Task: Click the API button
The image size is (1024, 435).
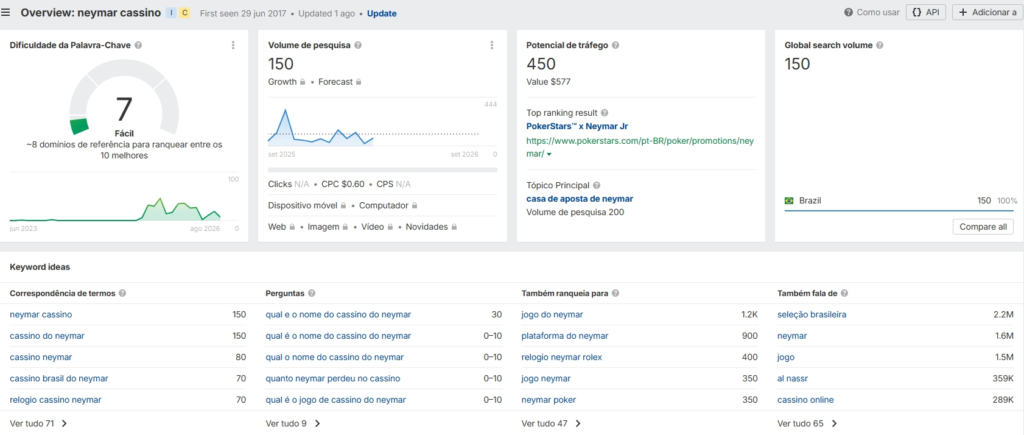Action: coord(925,12)
